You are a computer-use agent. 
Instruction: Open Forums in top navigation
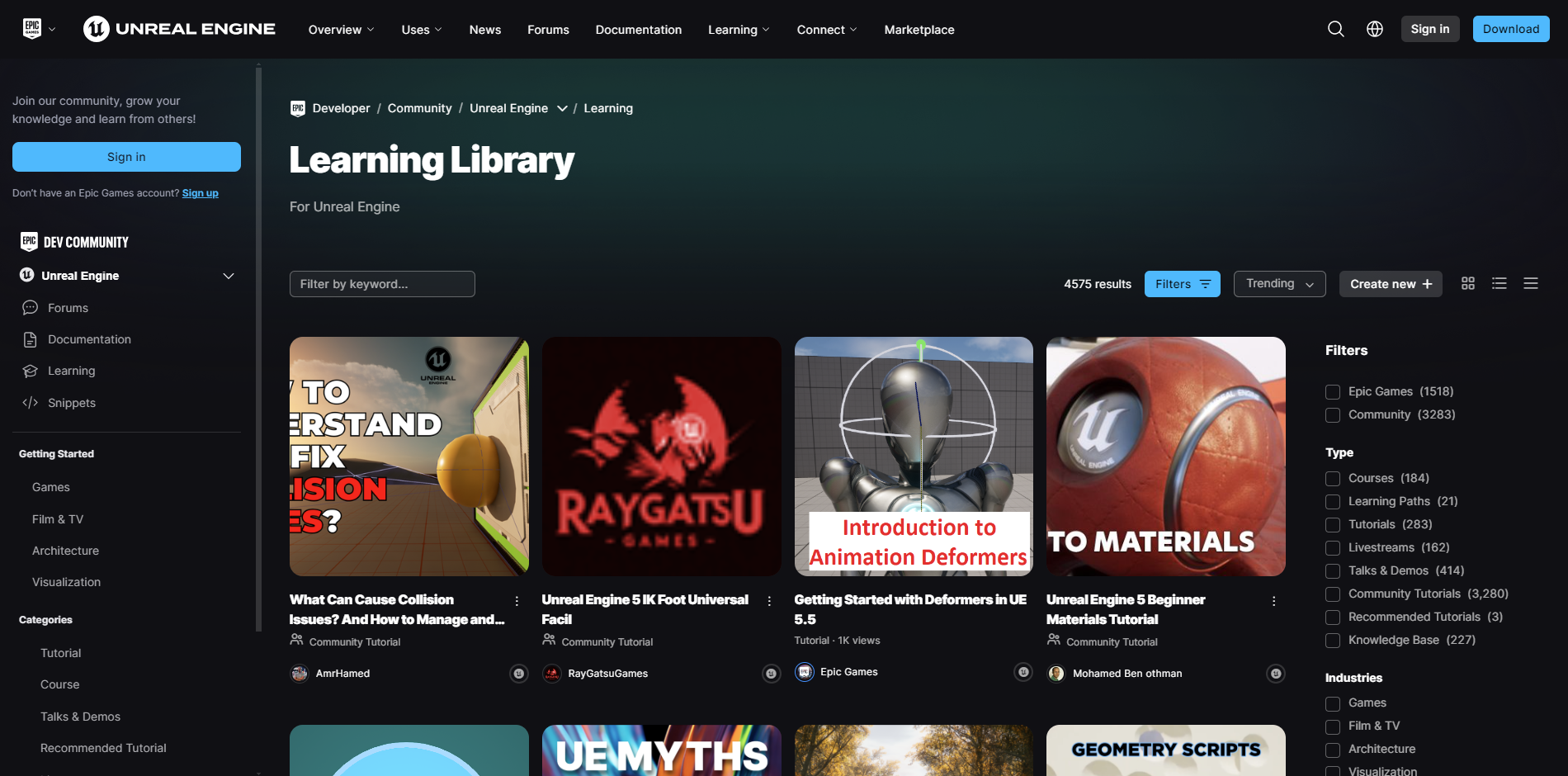point(549,30)
